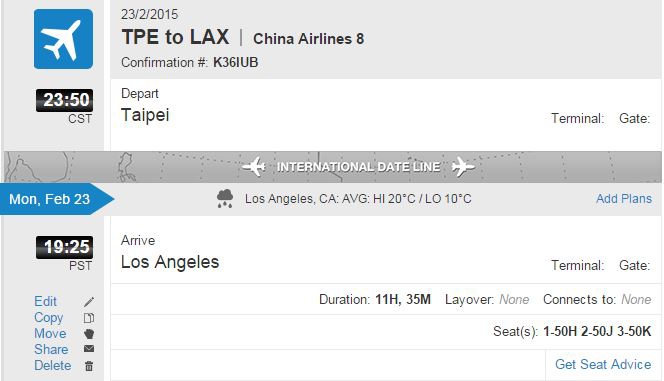Click the grab hand icon beside Move
Screen dimensions: 664x381
tap(89, 334)
